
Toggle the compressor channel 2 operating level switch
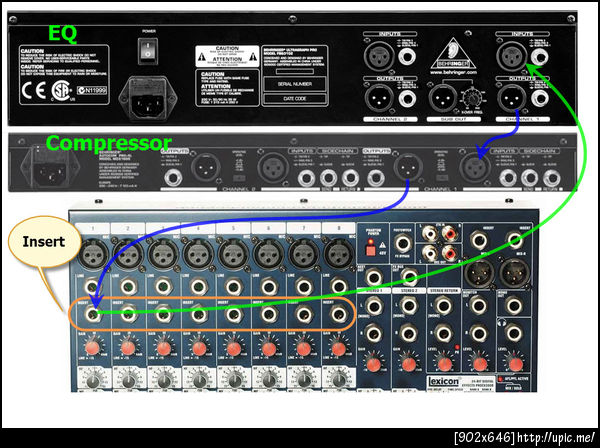(239, 178)
